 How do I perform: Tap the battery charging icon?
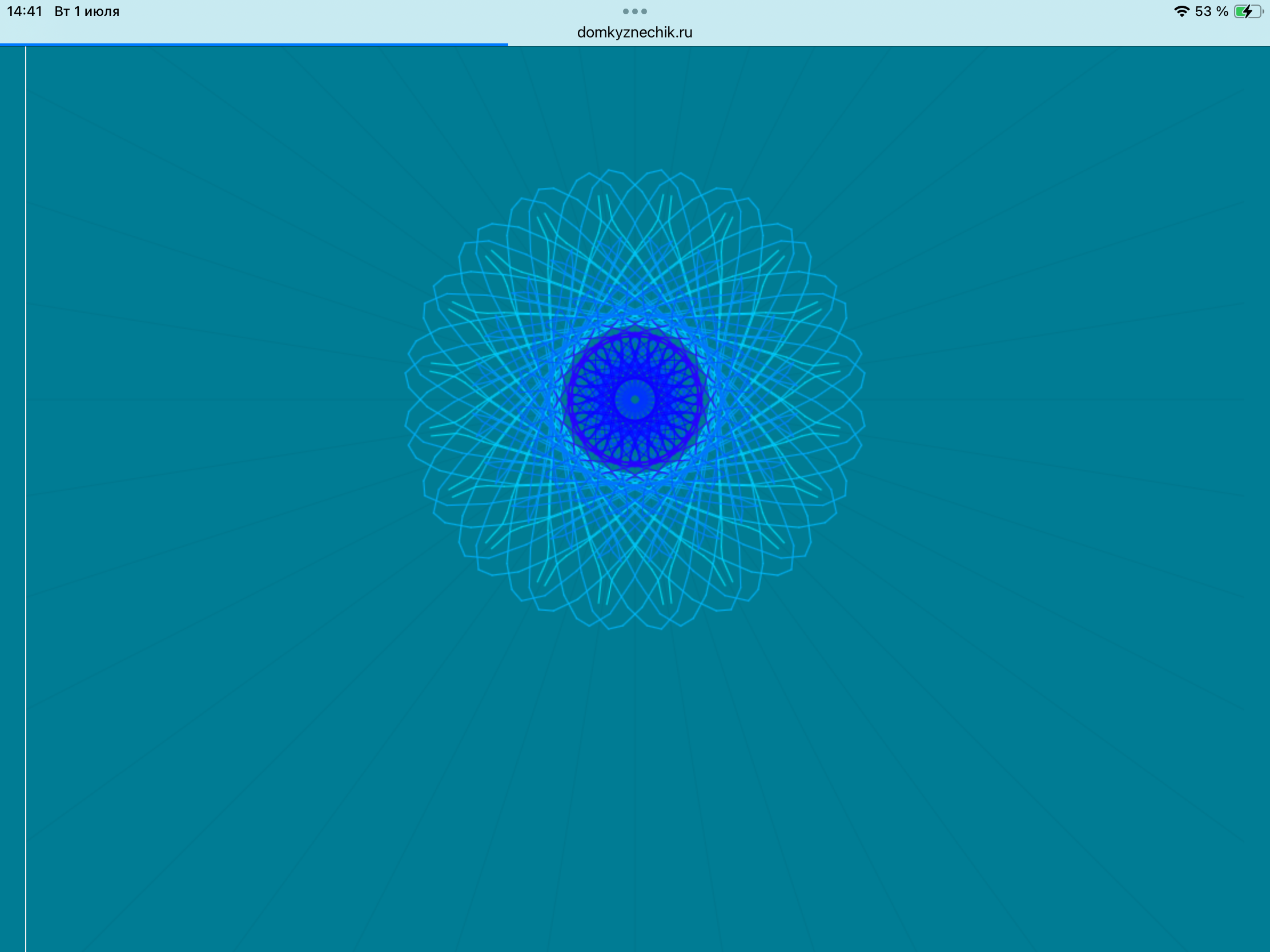(x=1248, y=11)
